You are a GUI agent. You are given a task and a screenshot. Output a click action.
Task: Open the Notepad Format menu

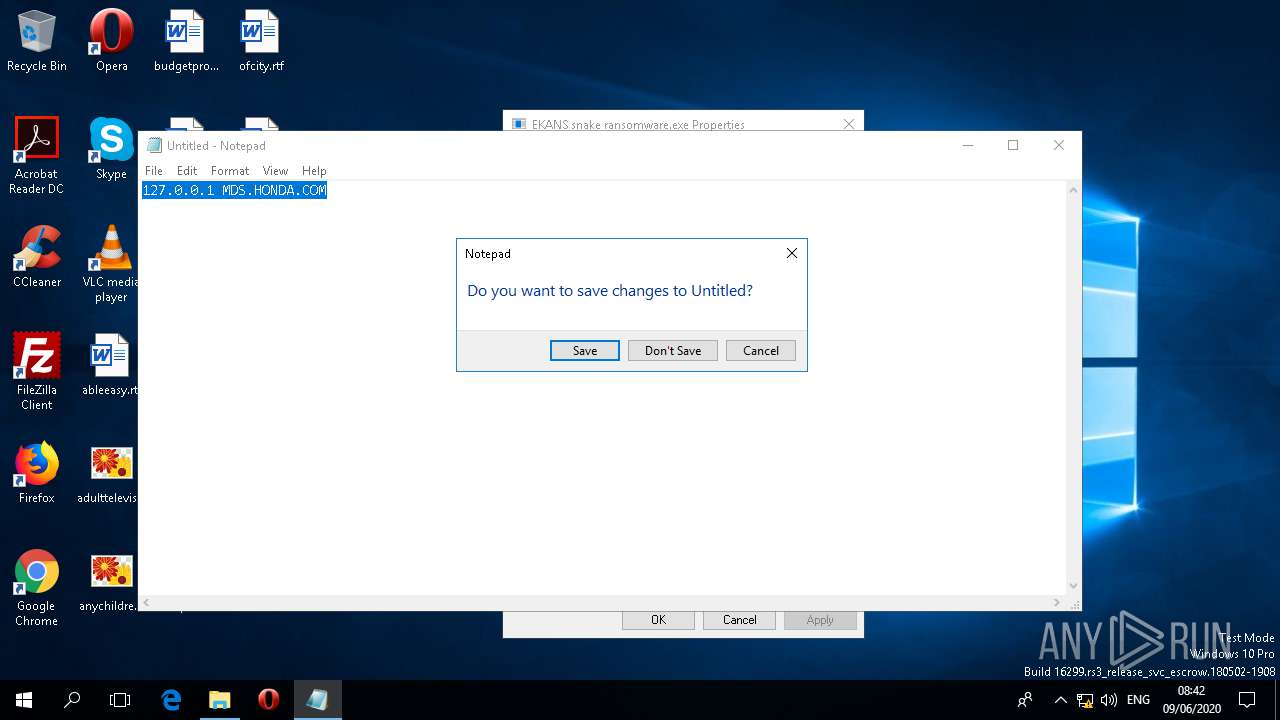tap(230, 171)
